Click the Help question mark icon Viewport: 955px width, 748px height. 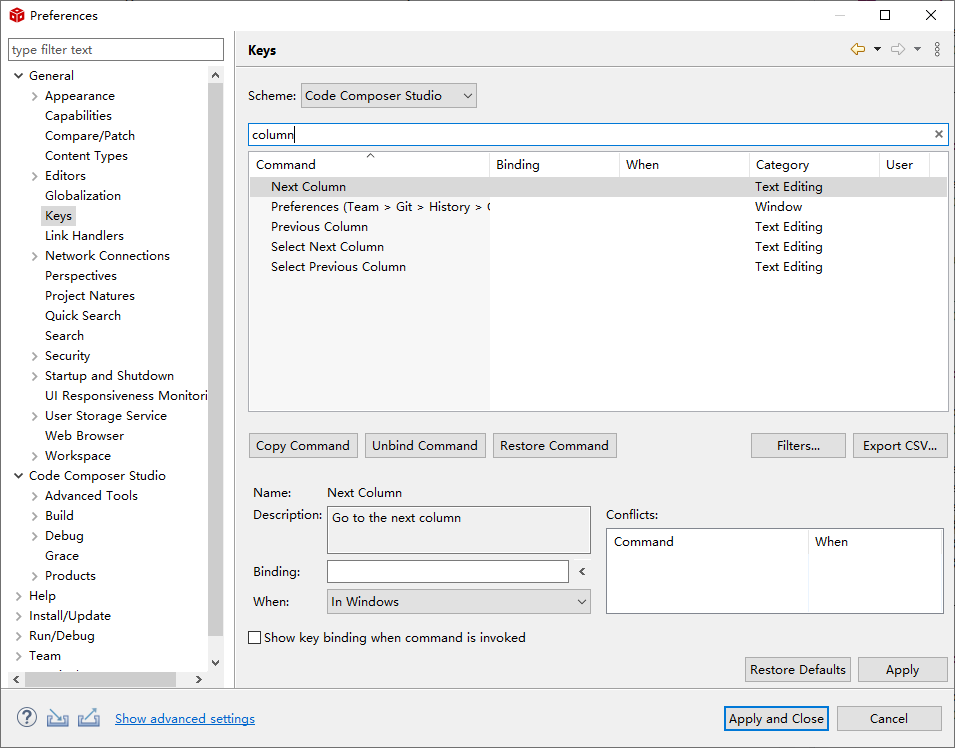pyautogui.click(x=27, y=718)
